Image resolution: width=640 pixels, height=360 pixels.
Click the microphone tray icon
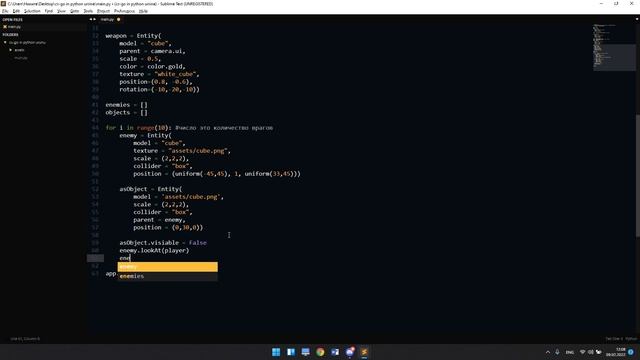click(557, 352)
